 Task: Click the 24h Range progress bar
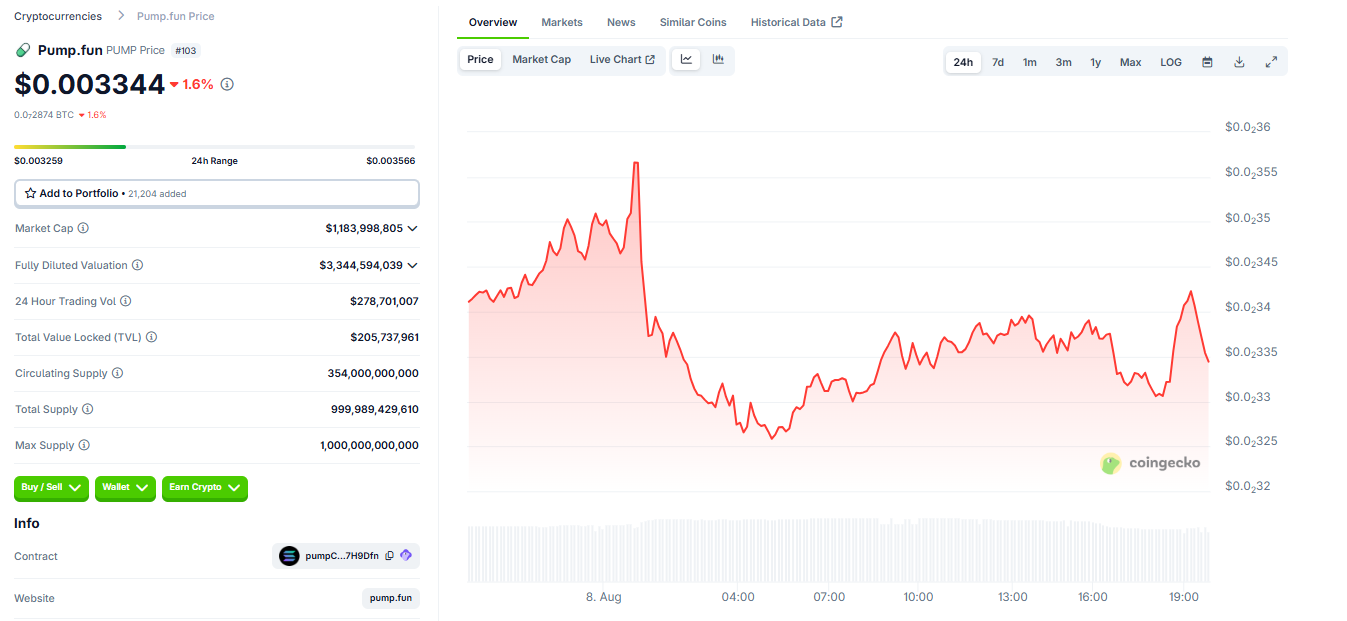coord(214,147)
